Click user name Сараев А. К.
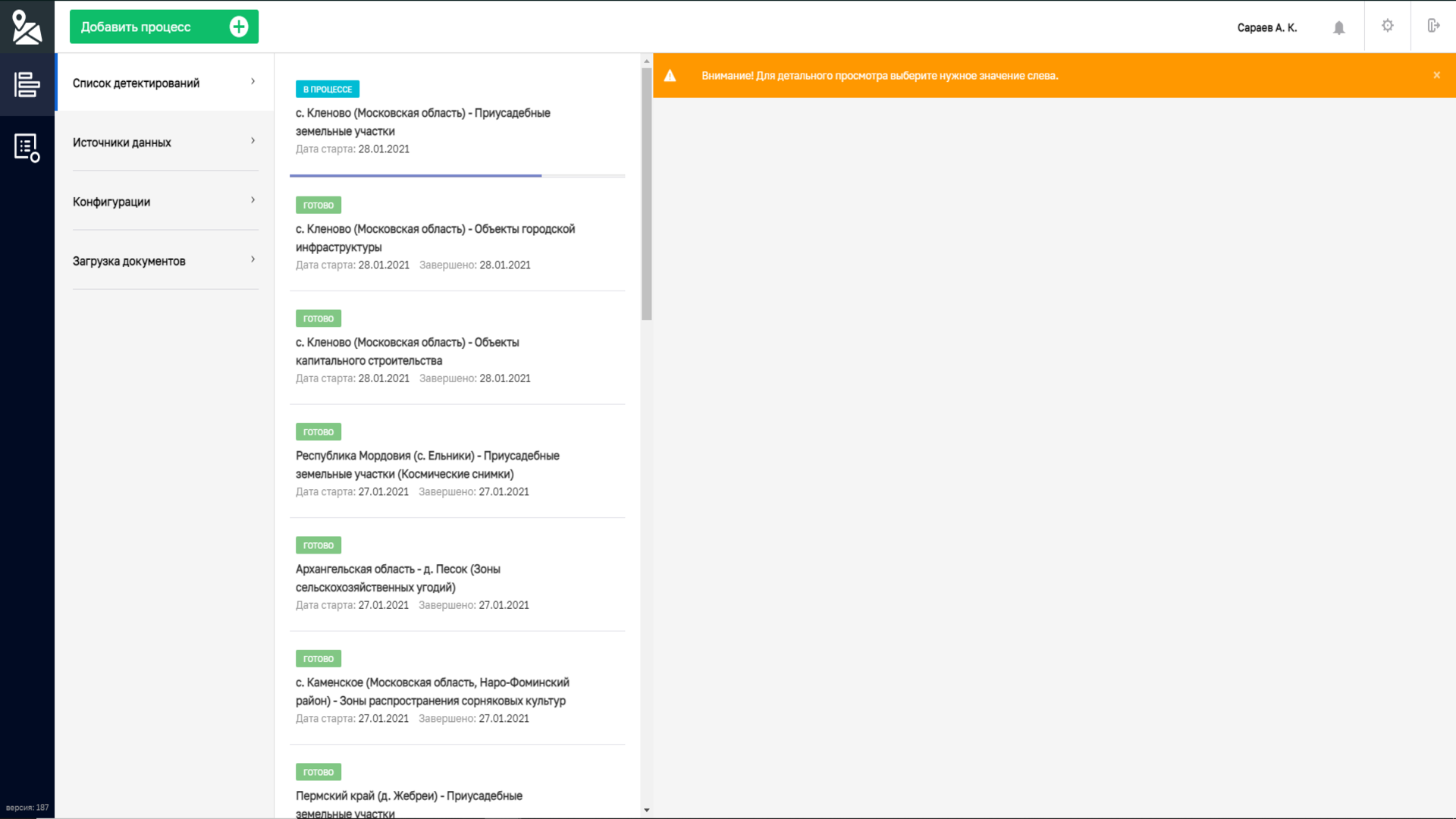The height and width of the screenshot is (819, 1456). pos(1267,27)
